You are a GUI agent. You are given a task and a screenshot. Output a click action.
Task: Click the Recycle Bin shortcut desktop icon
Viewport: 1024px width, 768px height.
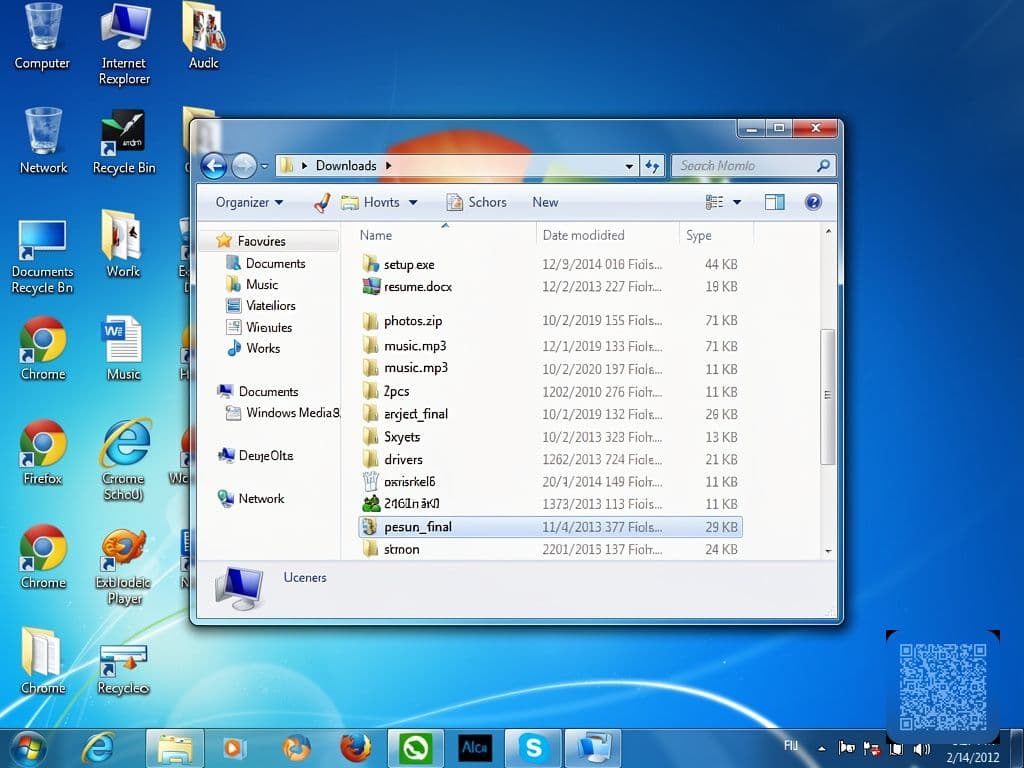[x=124, y=142]
